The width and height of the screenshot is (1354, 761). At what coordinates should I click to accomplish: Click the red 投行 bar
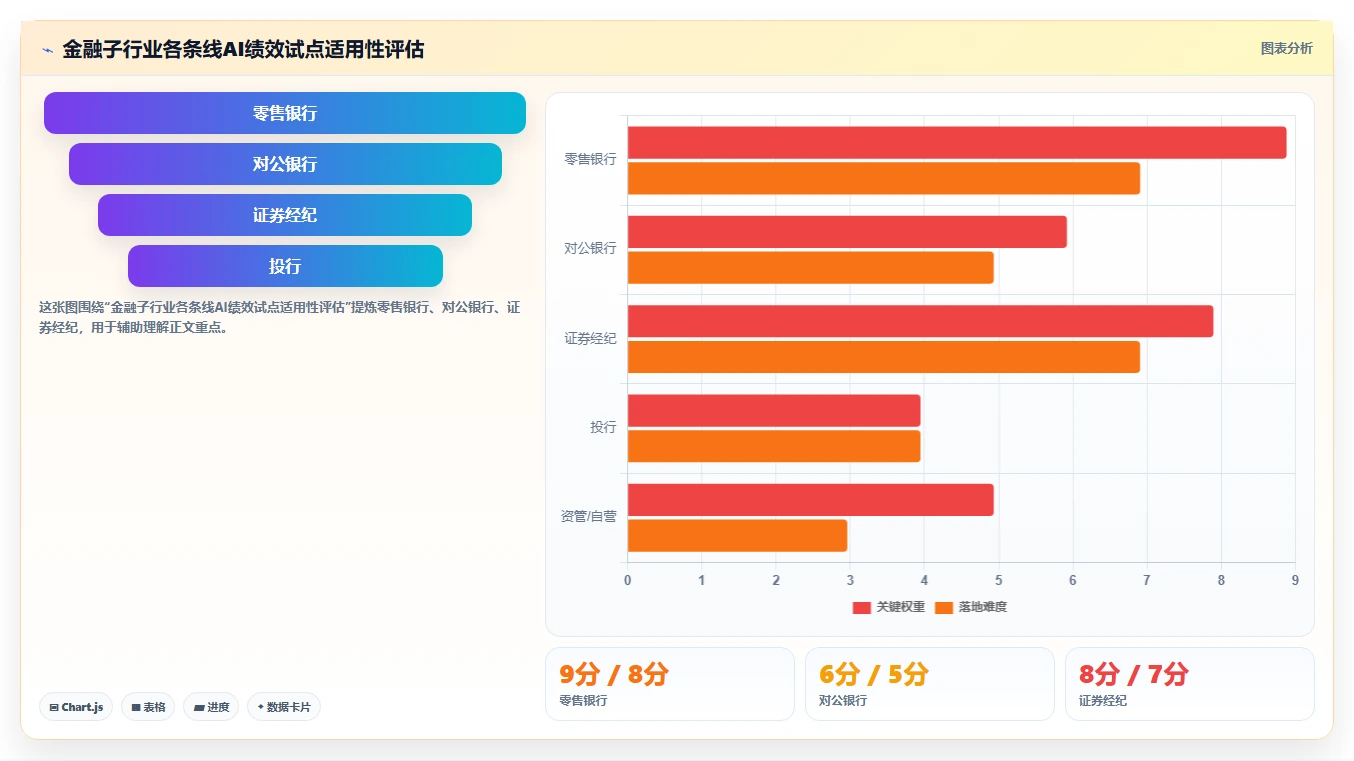[x=774, y=411]
